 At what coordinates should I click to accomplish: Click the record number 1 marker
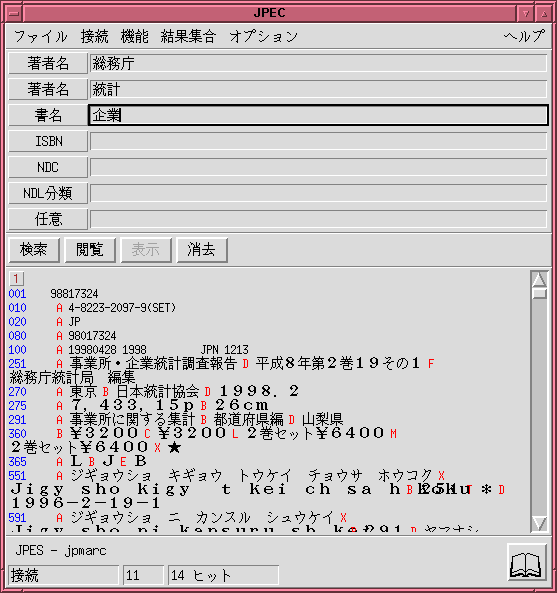[16, 279]
